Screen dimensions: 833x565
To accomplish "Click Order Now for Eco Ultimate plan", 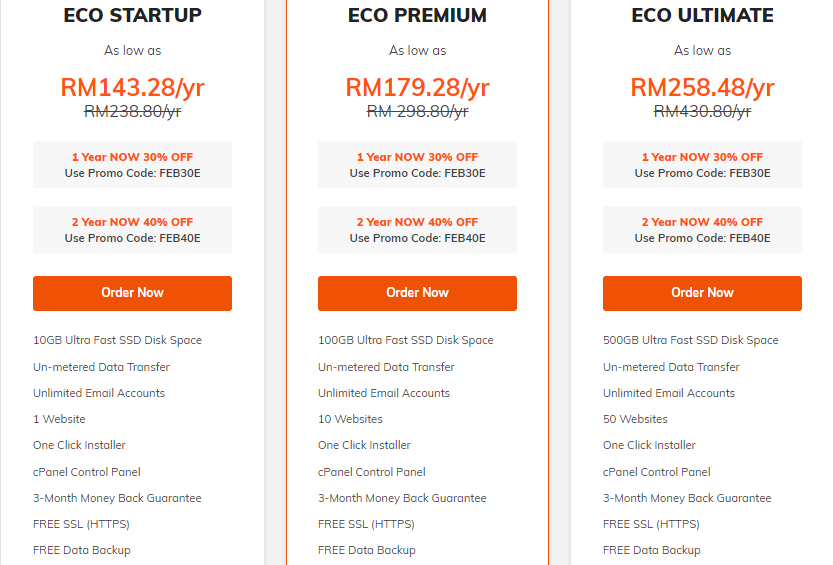I will click(702, 293).
